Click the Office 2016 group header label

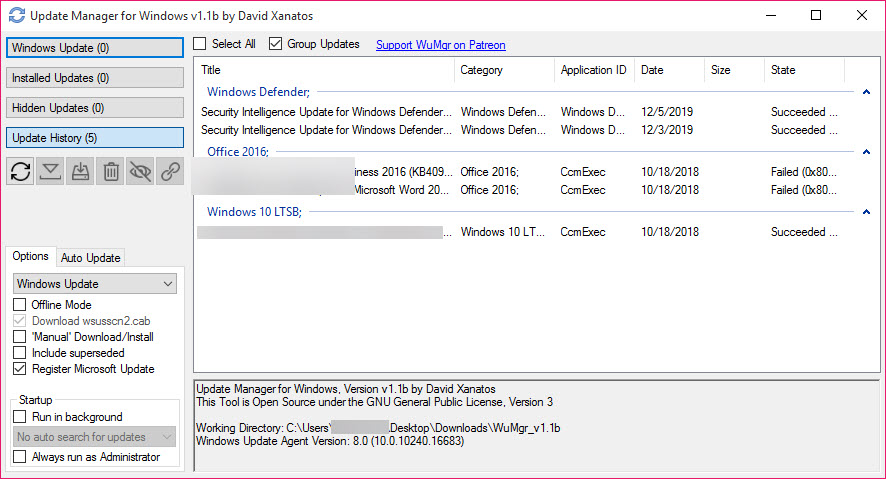point(238,151)
